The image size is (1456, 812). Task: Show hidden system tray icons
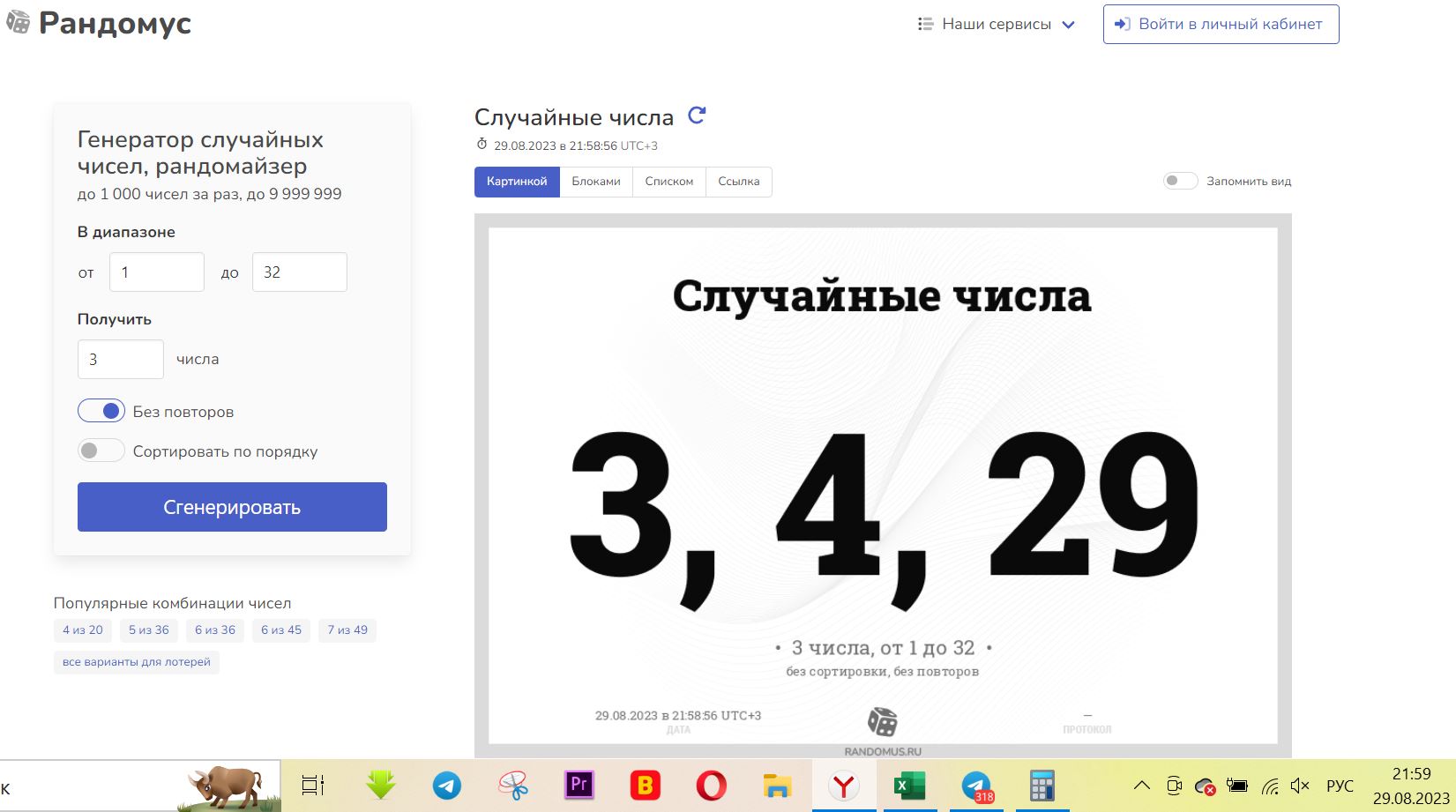[1141, 786]
